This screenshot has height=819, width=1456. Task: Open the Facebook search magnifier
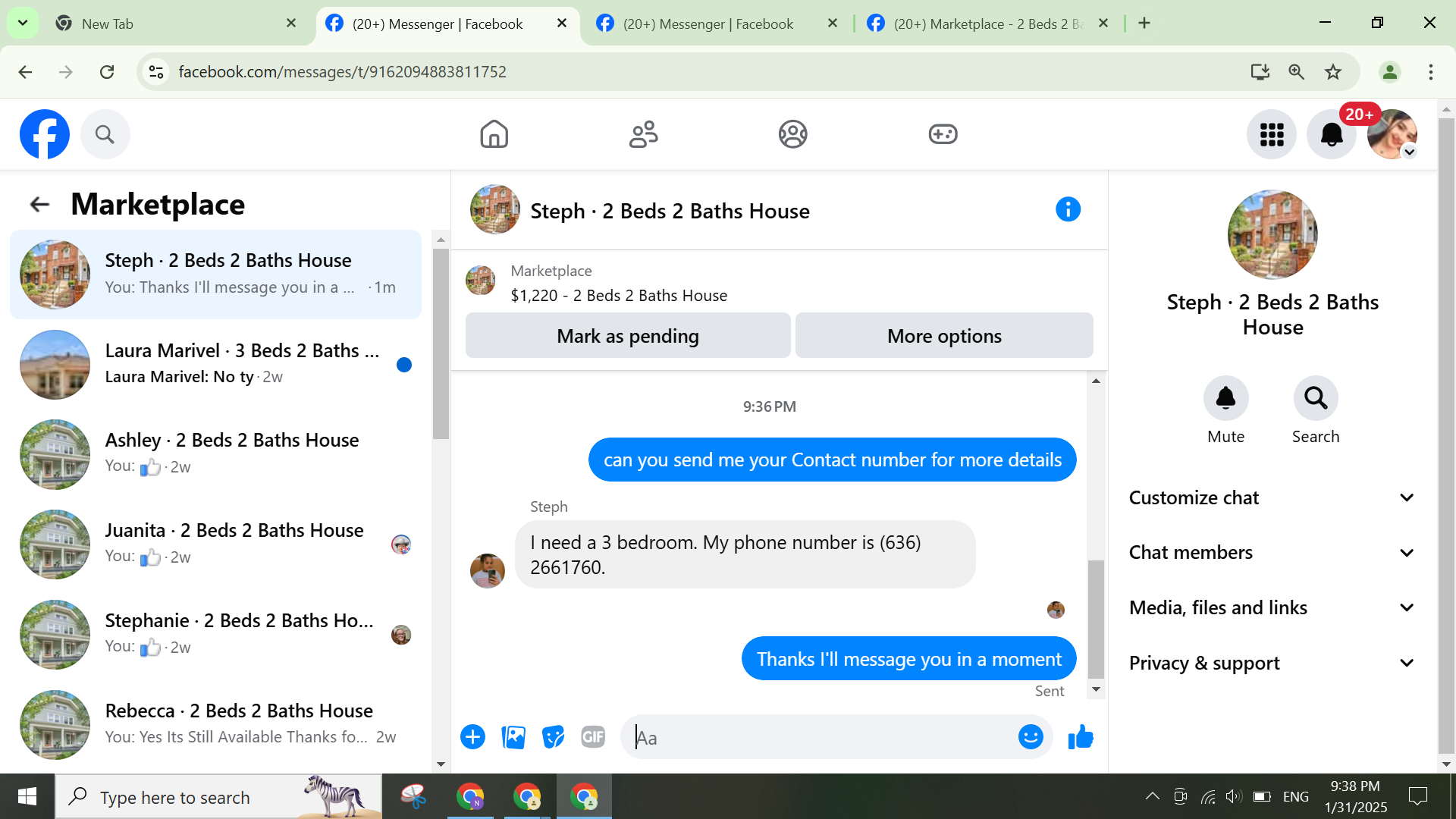click(x=105, y=134)
